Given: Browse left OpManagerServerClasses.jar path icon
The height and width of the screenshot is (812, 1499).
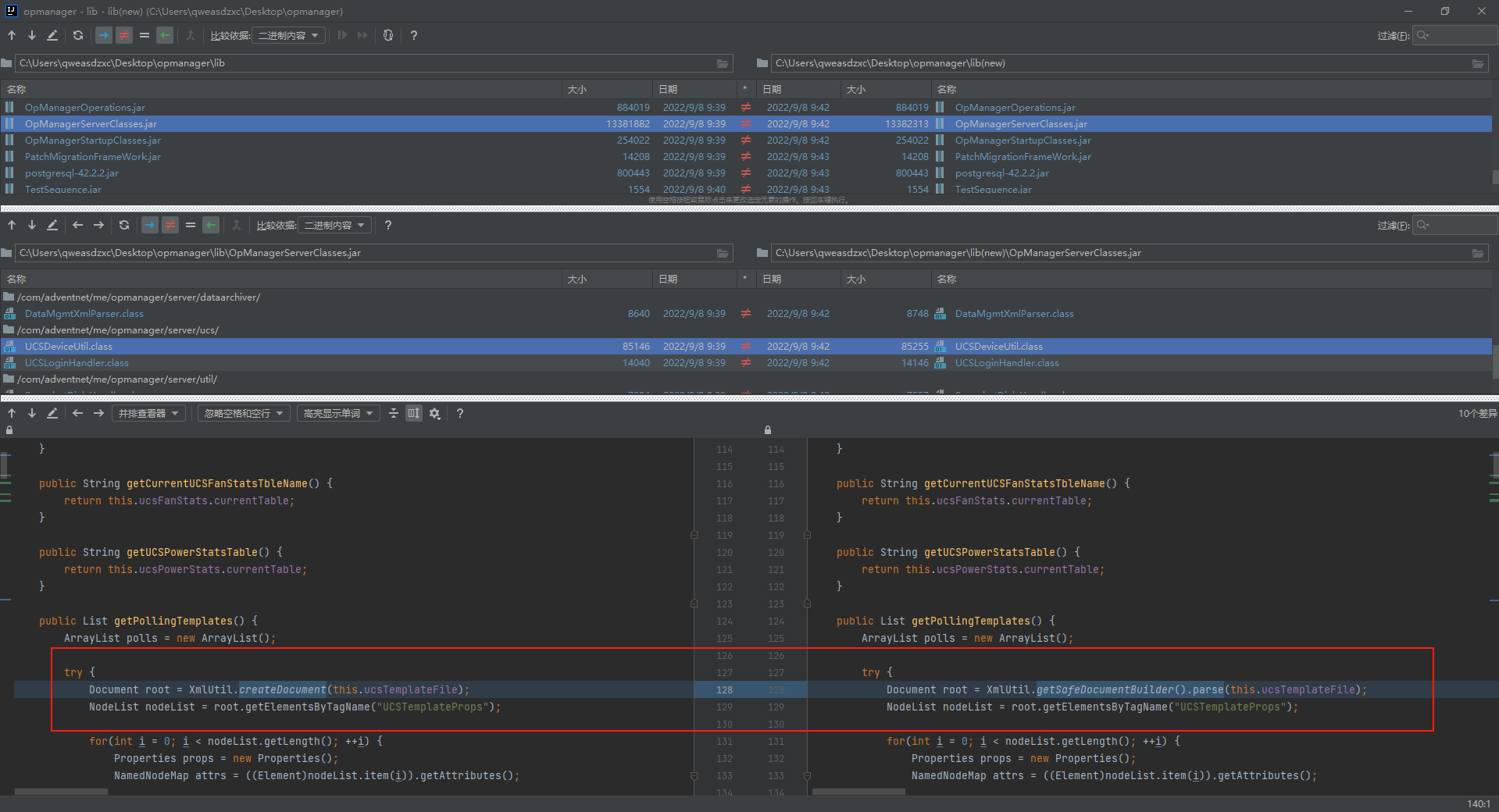Looking at the screenshot, I should pyautogui.click(x=723, y=253).
